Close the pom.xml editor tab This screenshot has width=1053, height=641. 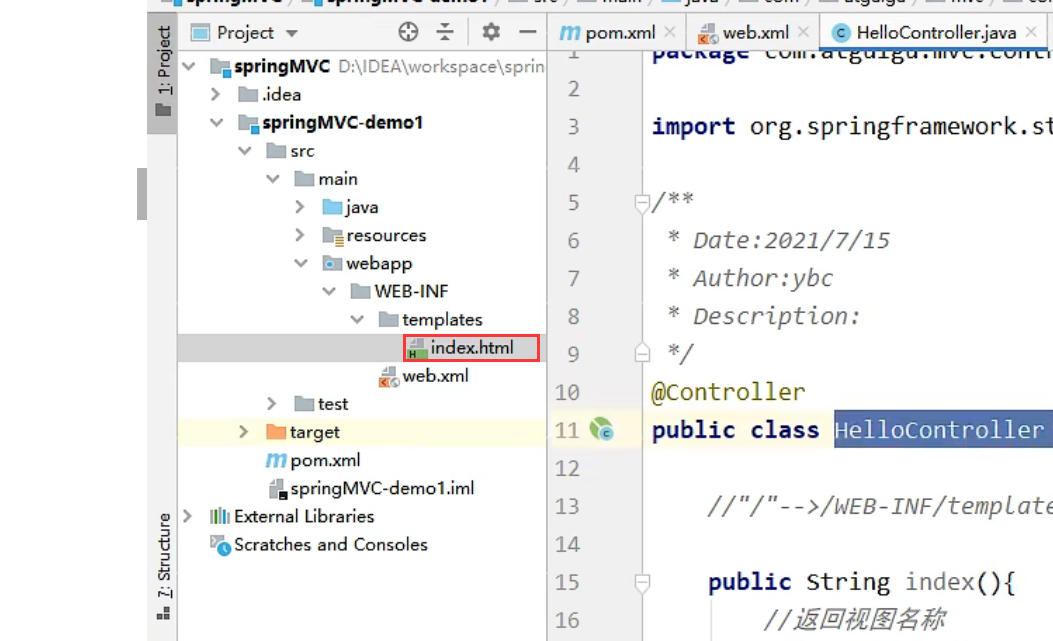(x=670, y=33)
